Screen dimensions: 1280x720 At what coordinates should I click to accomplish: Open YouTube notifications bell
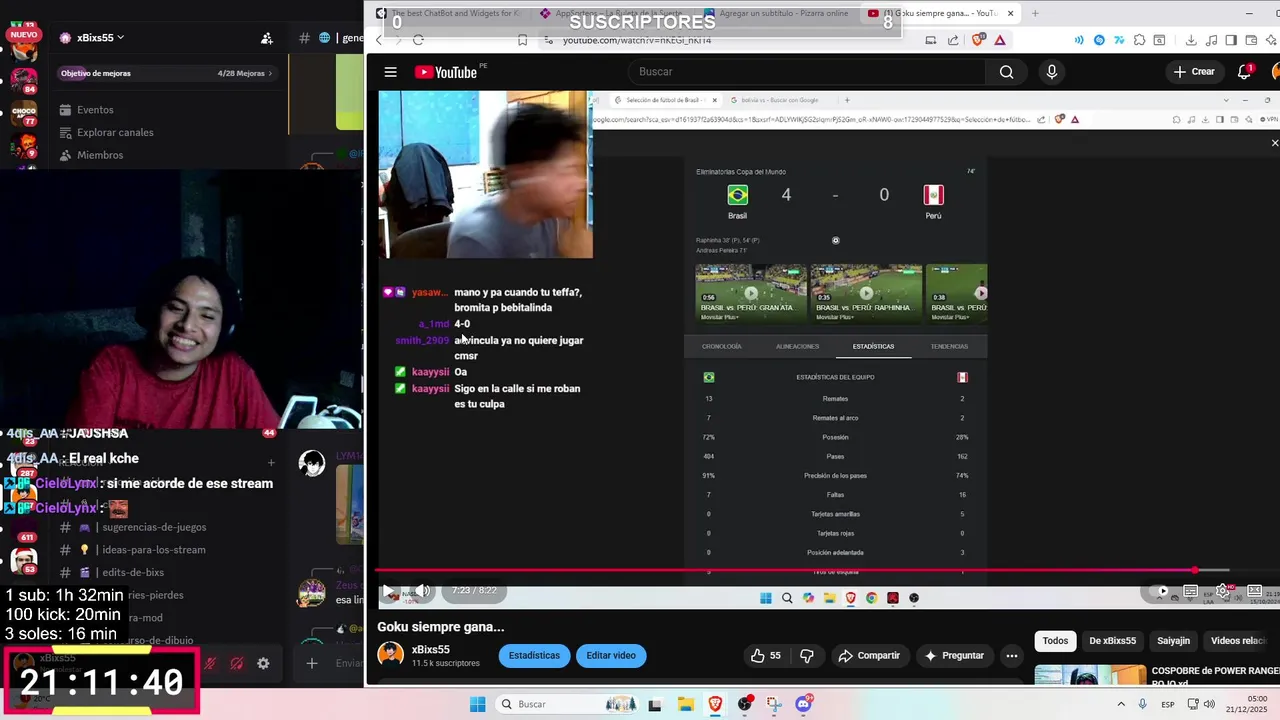pos(1245,72)
